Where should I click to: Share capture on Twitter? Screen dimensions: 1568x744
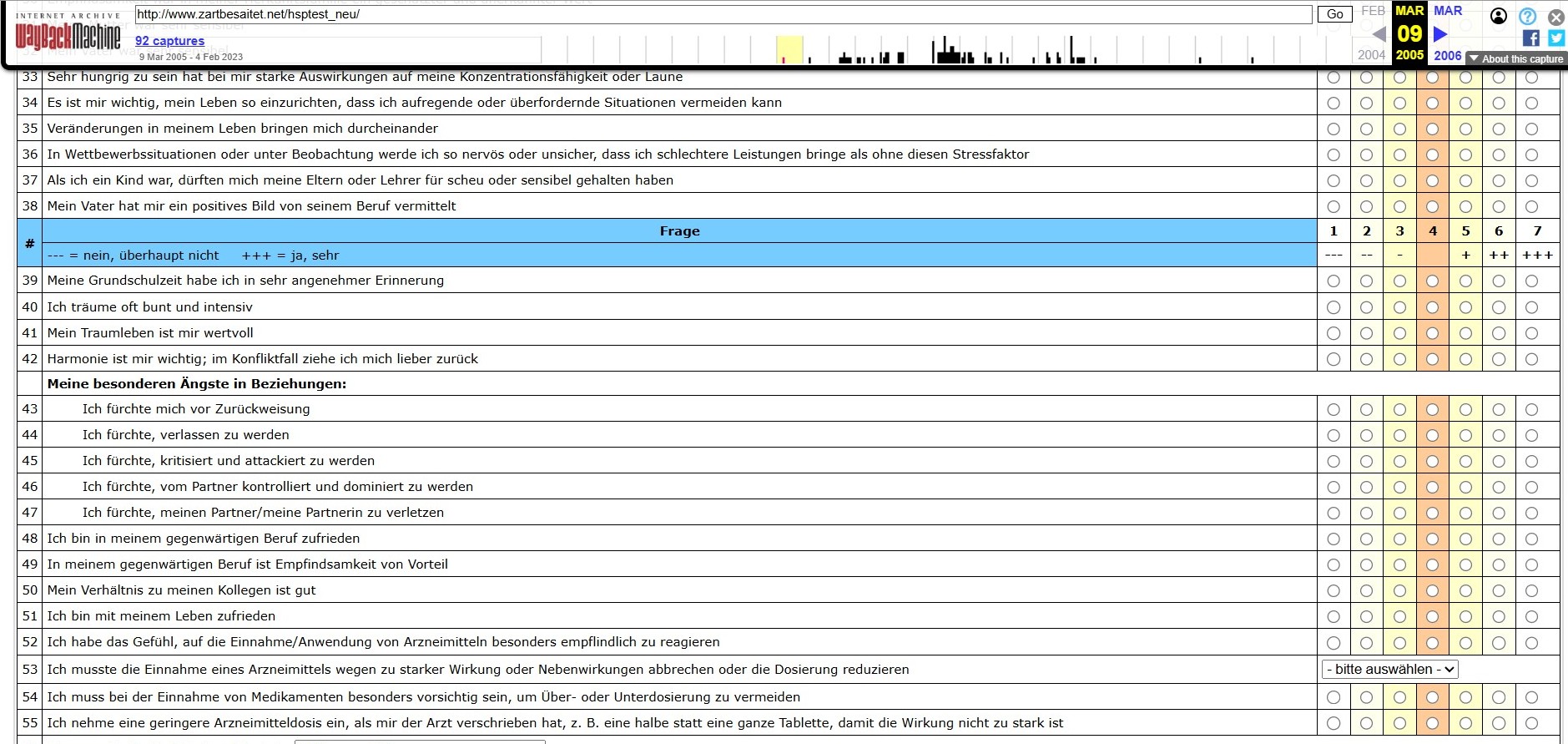[1556, 38]
